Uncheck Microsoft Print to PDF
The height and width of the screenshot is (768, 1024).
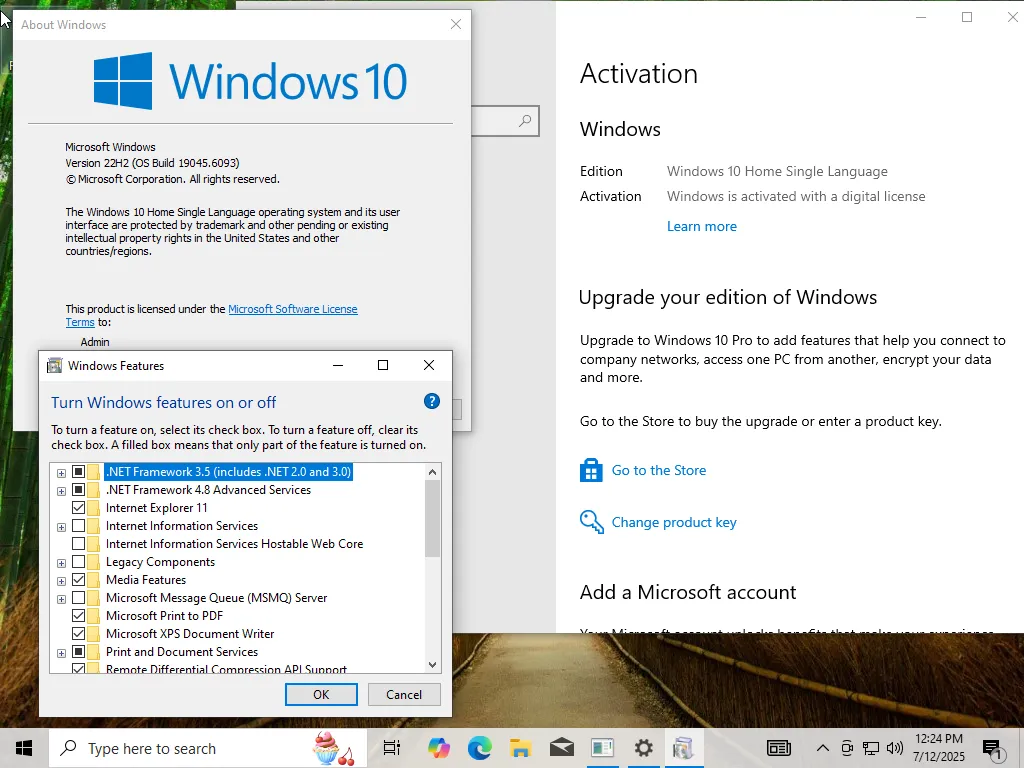click(x=78, y=615)
